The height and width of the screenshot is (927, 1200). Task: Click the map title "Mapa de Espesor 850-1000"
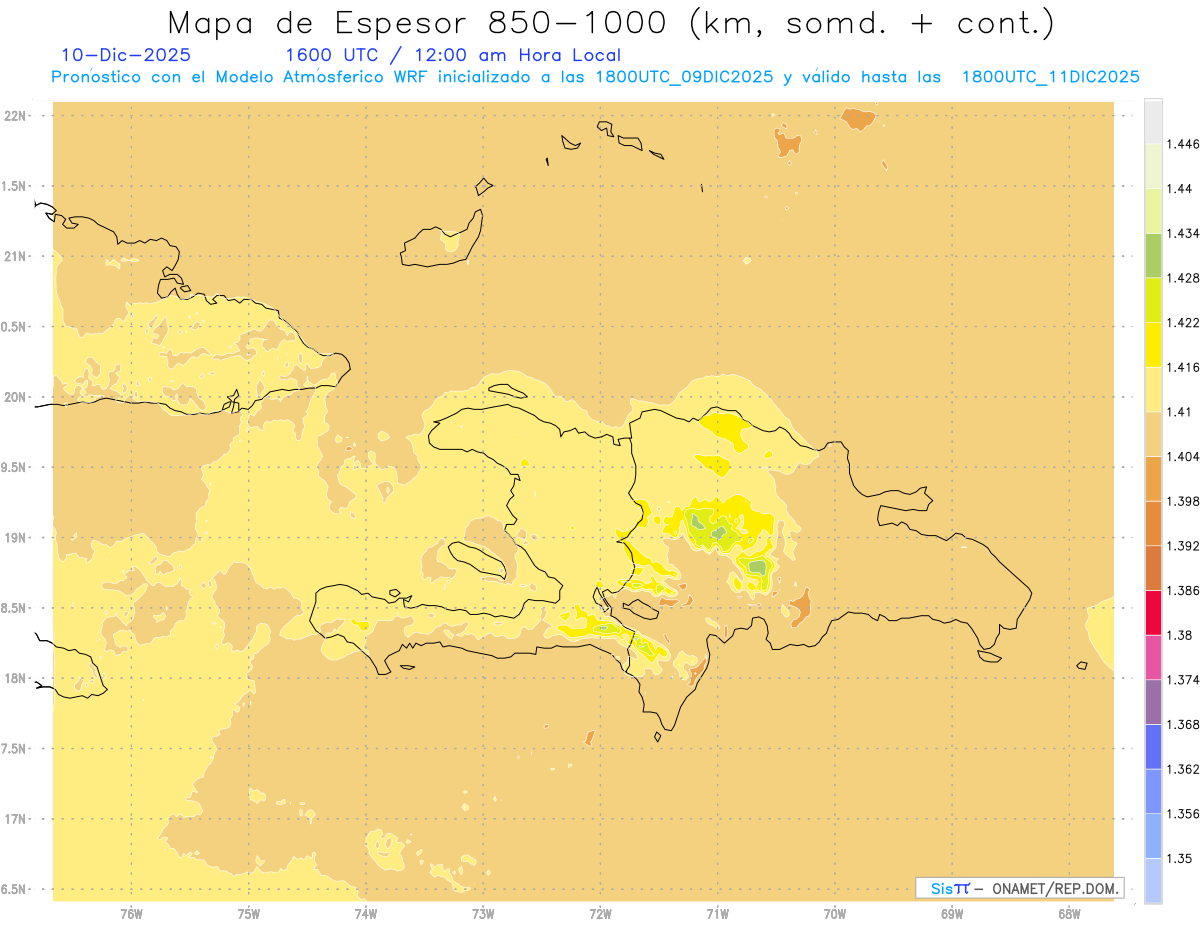click(x=420, y=23)
